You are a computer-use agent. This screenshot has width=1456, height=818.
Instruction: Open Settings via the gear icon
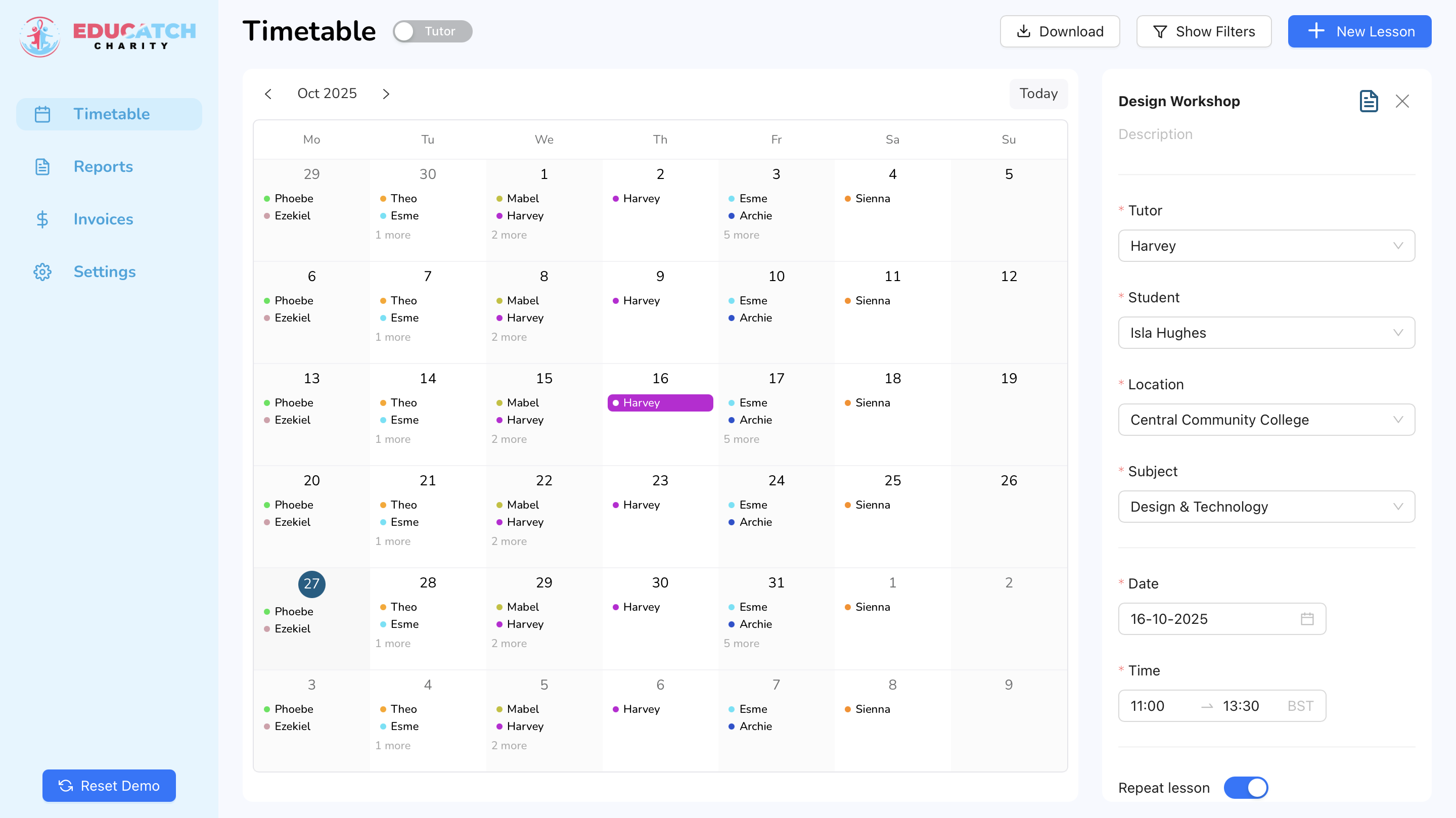click(42, 271)
